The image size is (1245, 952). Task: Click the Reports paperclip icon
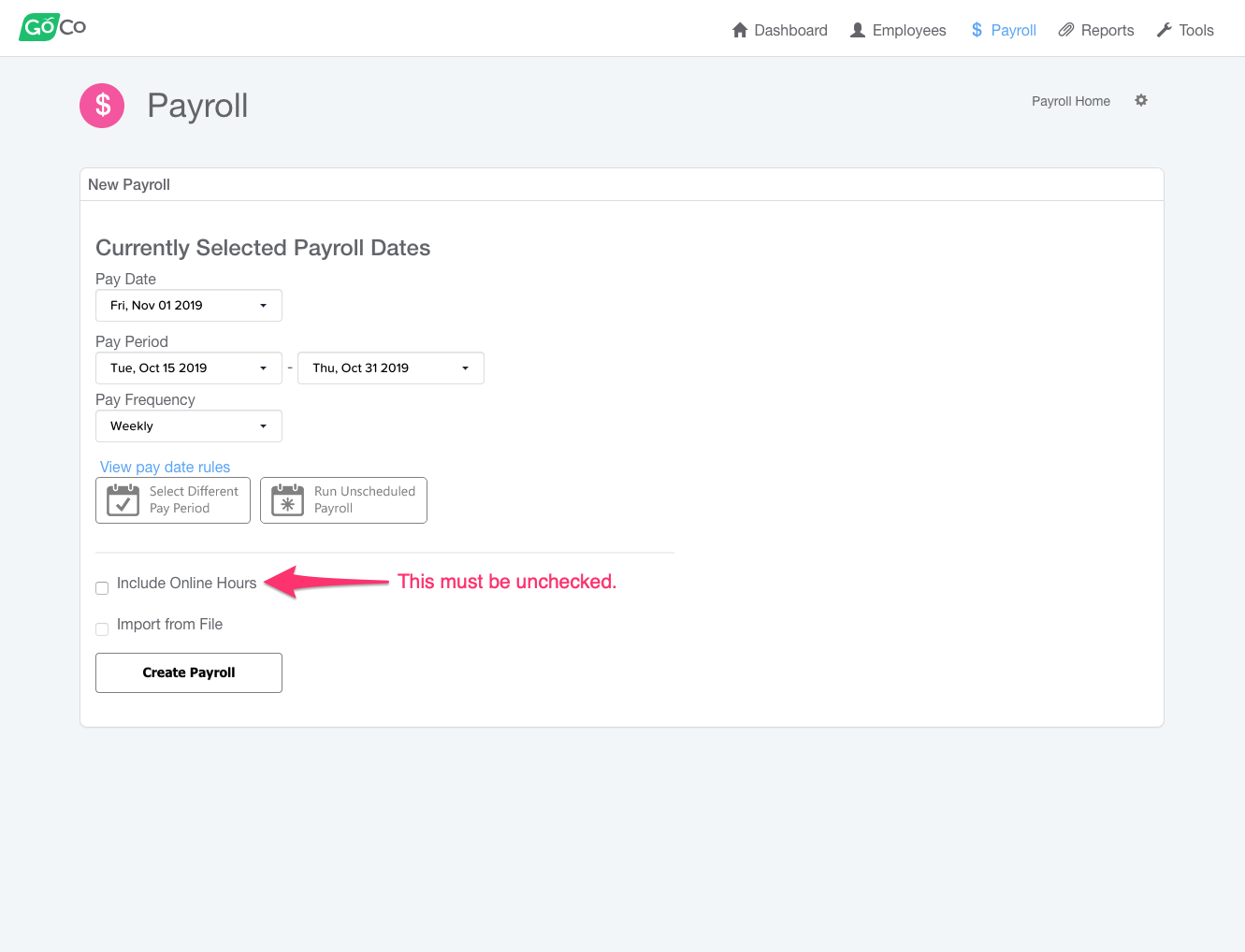[1065, 30]
